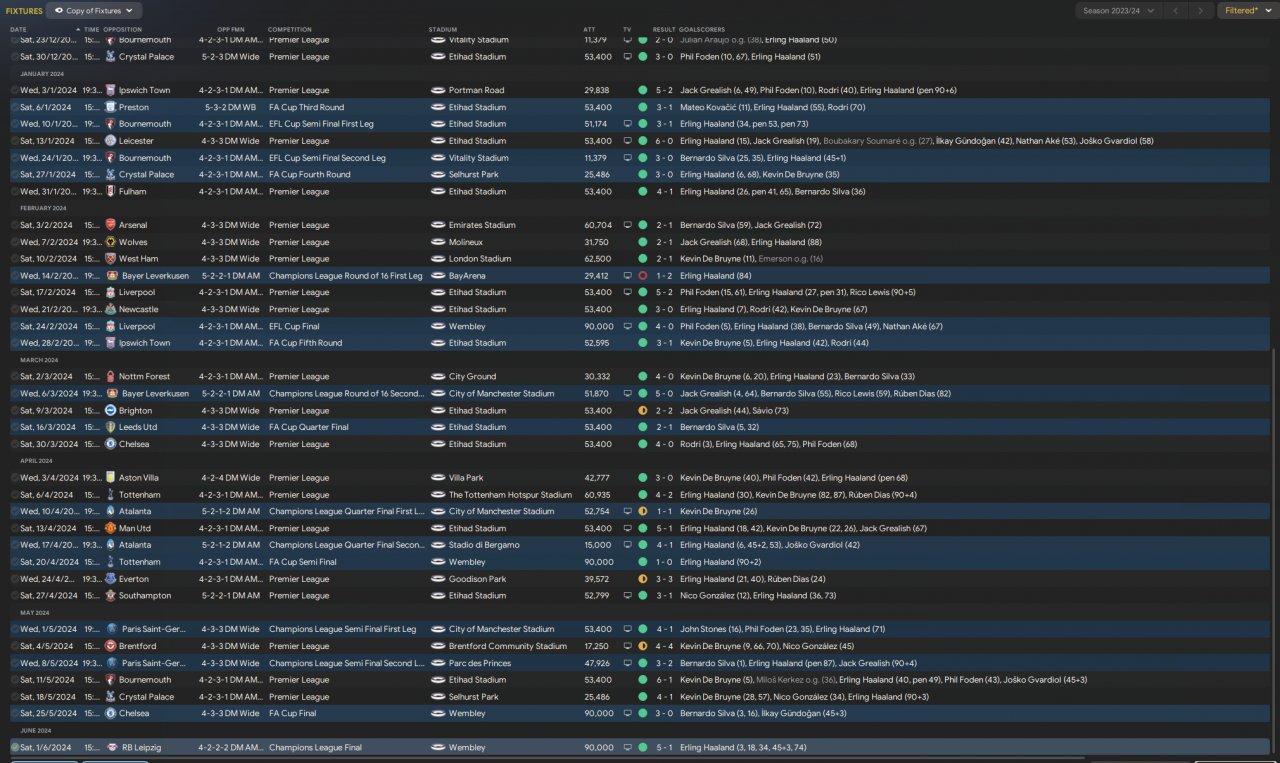Go to the next season with the right arrow
Image resolution: width=1280 pixels, height=763 pixels.
[x=1201, y=11]
